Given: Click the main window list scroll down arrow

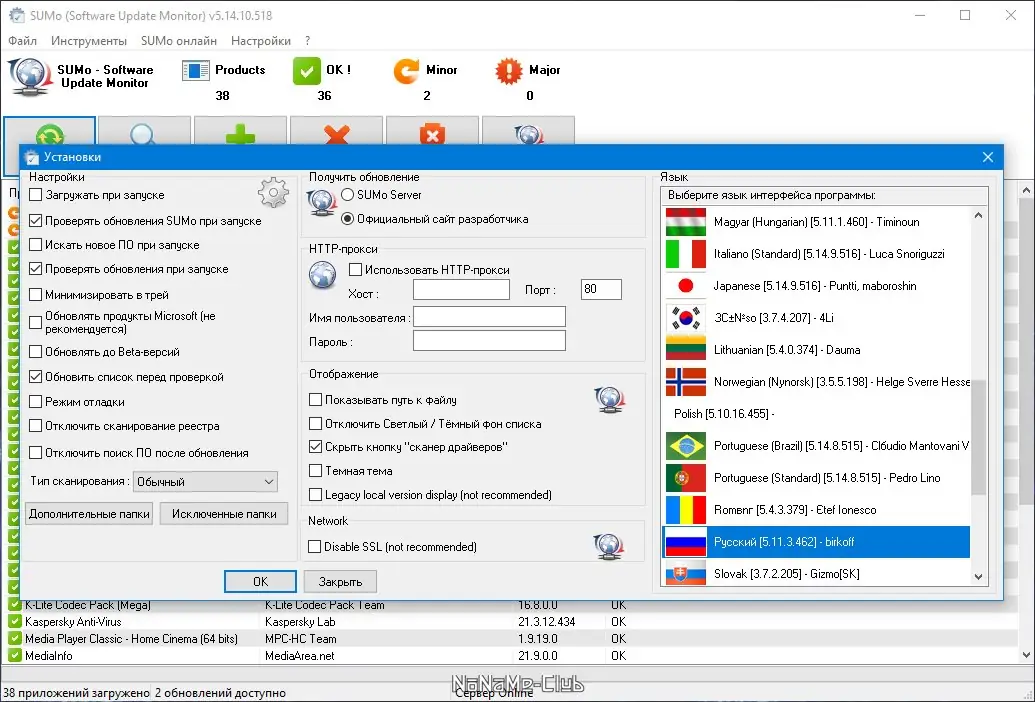Looking at the screenshot, I should (1026, 656).
